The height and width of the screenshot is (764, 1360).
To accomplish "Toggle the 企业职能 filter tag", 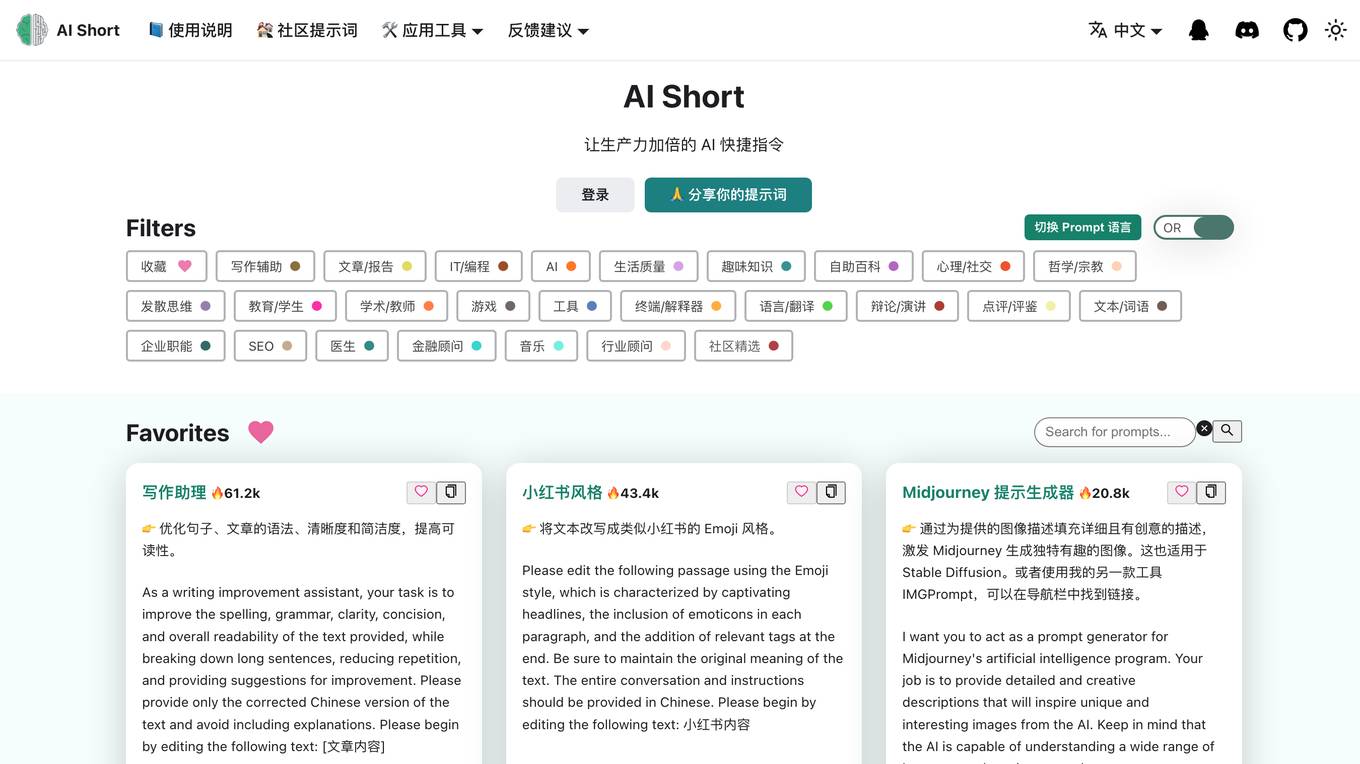I will 175,346.
